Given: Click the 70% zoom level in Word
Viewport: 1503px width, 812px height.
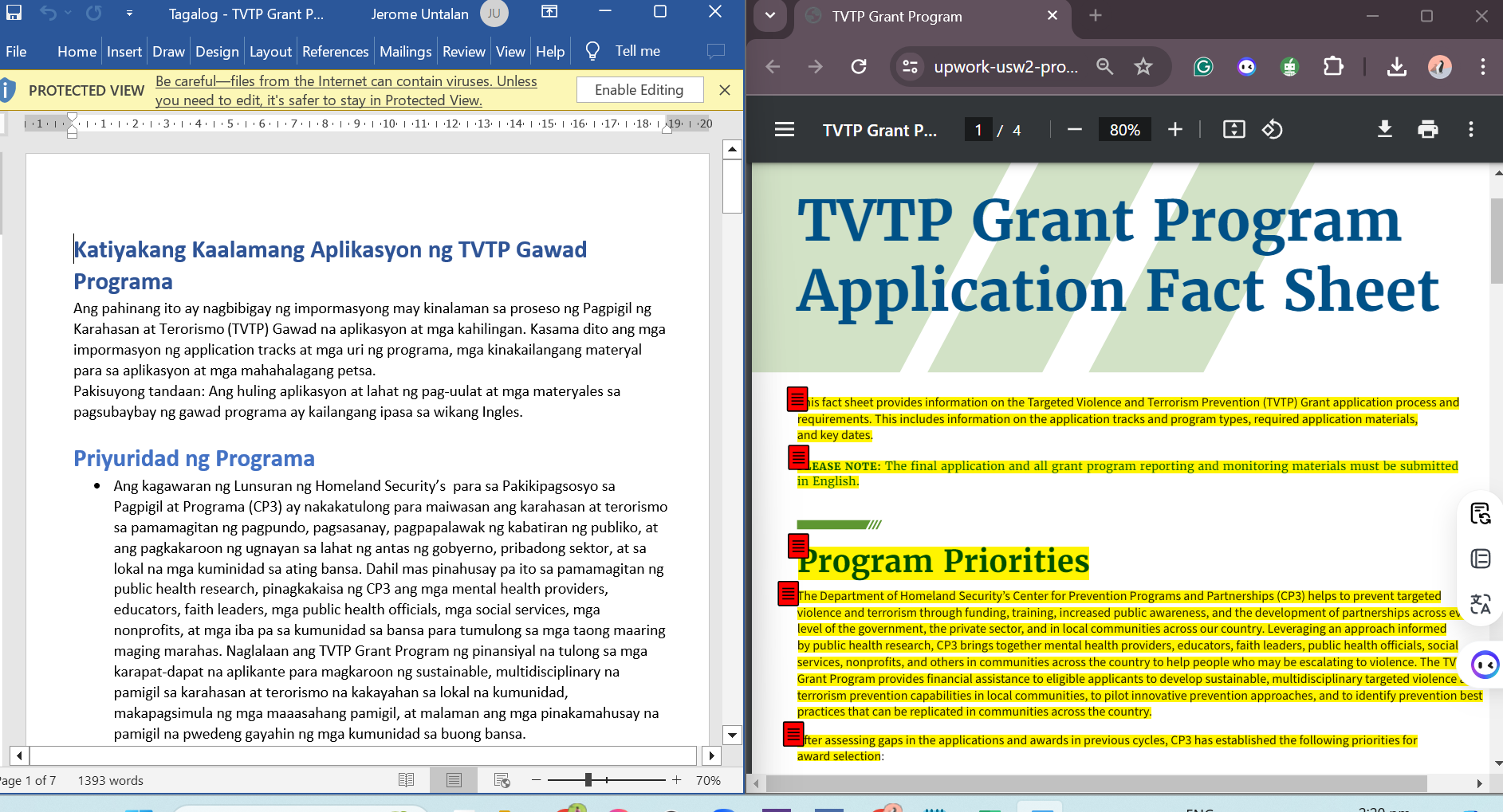Looking at the screenshot, I should [708, 781].
